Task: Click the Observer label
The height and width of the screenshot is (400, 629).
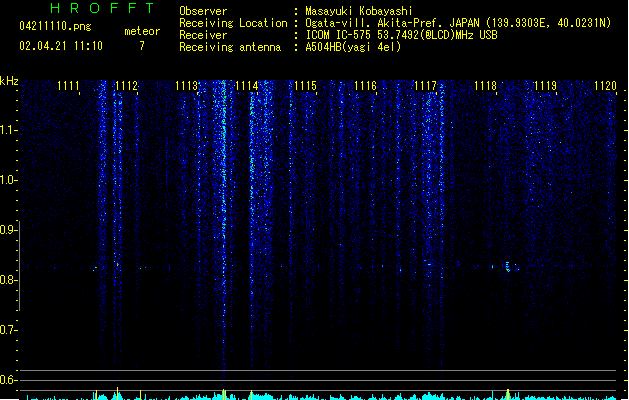Action: tap(203, 11)
